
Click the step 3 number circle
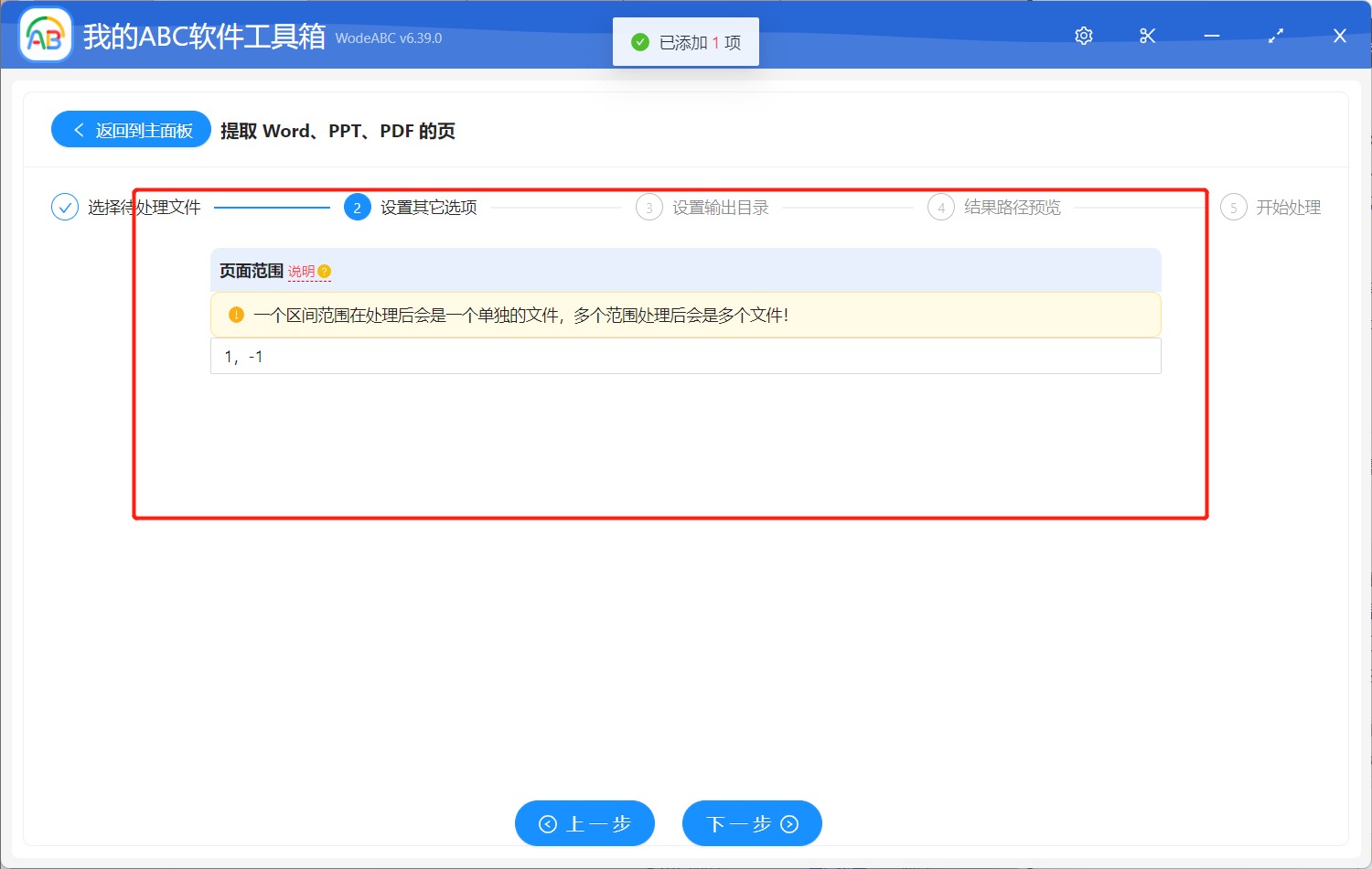click(x=649, y=208)
